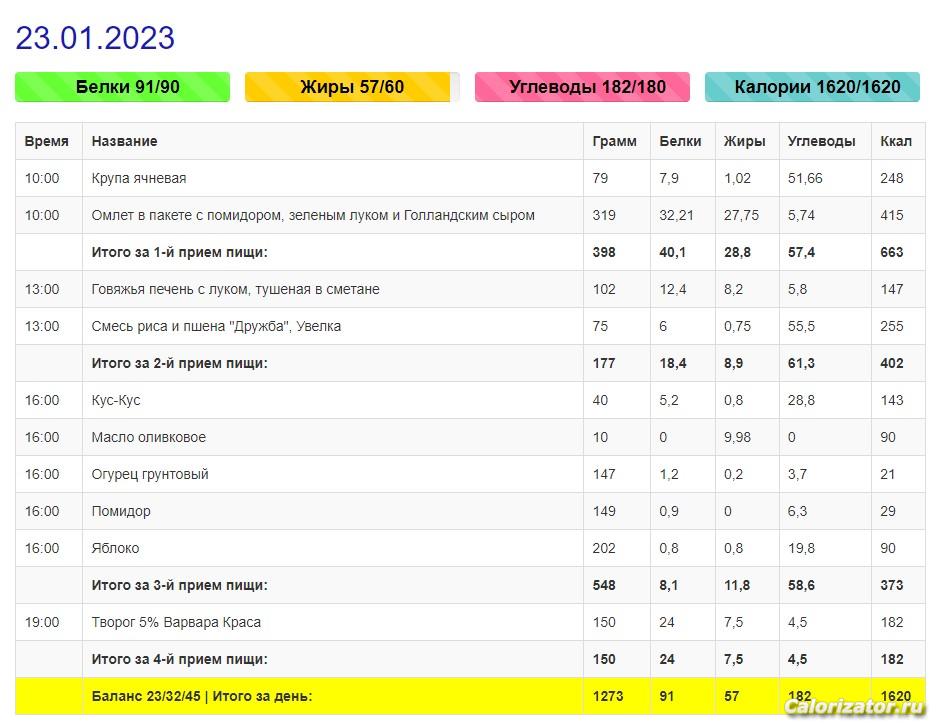Select the Омлет в пакете с помидором entry
The image size is (947, 728).
(x=313, y=216)
